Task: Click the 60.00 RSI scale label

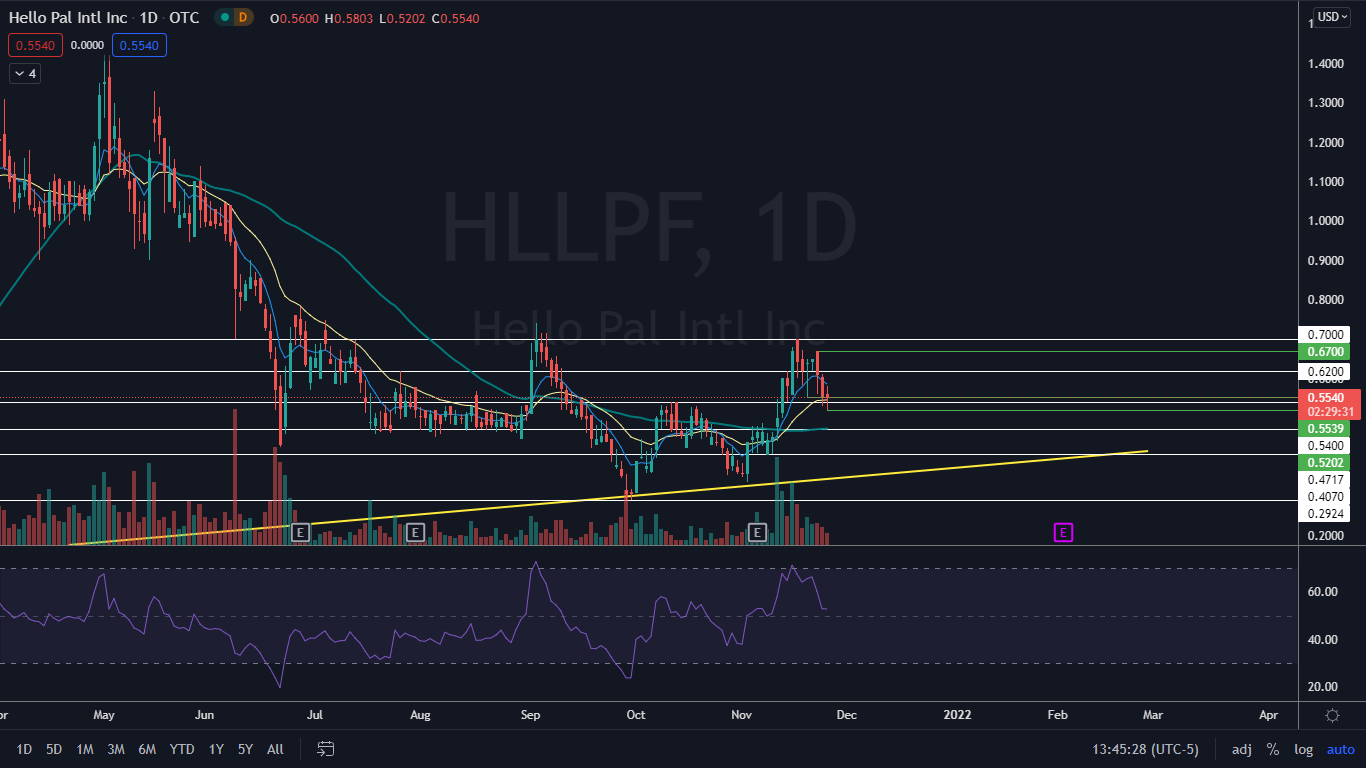Action: 1322,592
